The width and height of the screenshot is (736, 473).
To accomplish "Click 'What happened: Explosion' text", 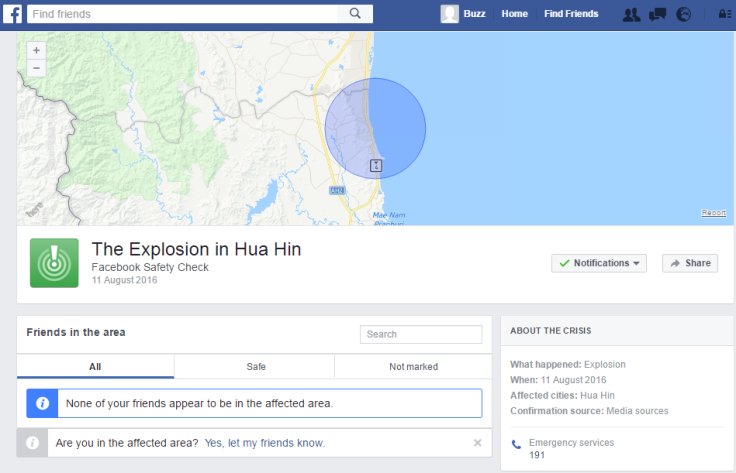I will pos(567,364).
